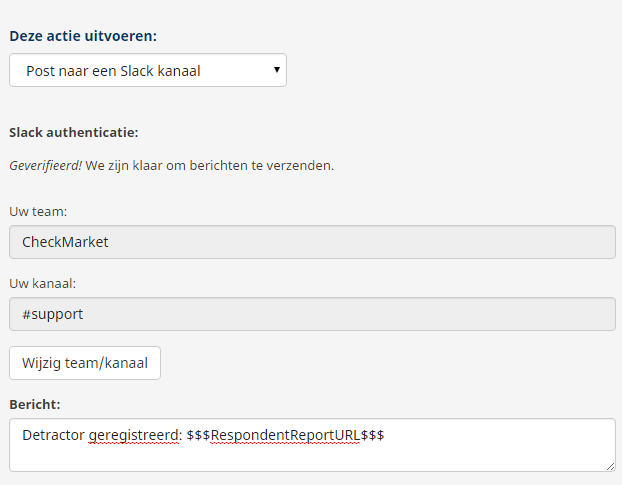Click the 'Uw team:' field label
The height and width of the screenshot is (485, 622).
(38, 211)
